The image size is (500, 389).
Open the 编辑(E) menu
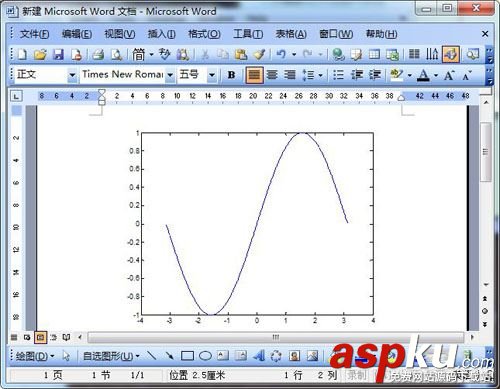77,34
